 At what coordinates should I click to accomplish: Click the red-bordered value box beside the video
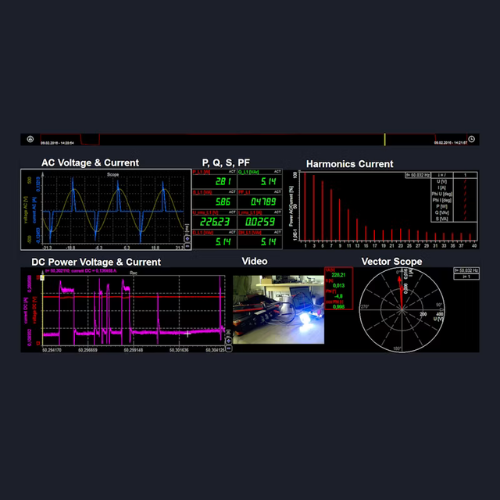(339, 288)
